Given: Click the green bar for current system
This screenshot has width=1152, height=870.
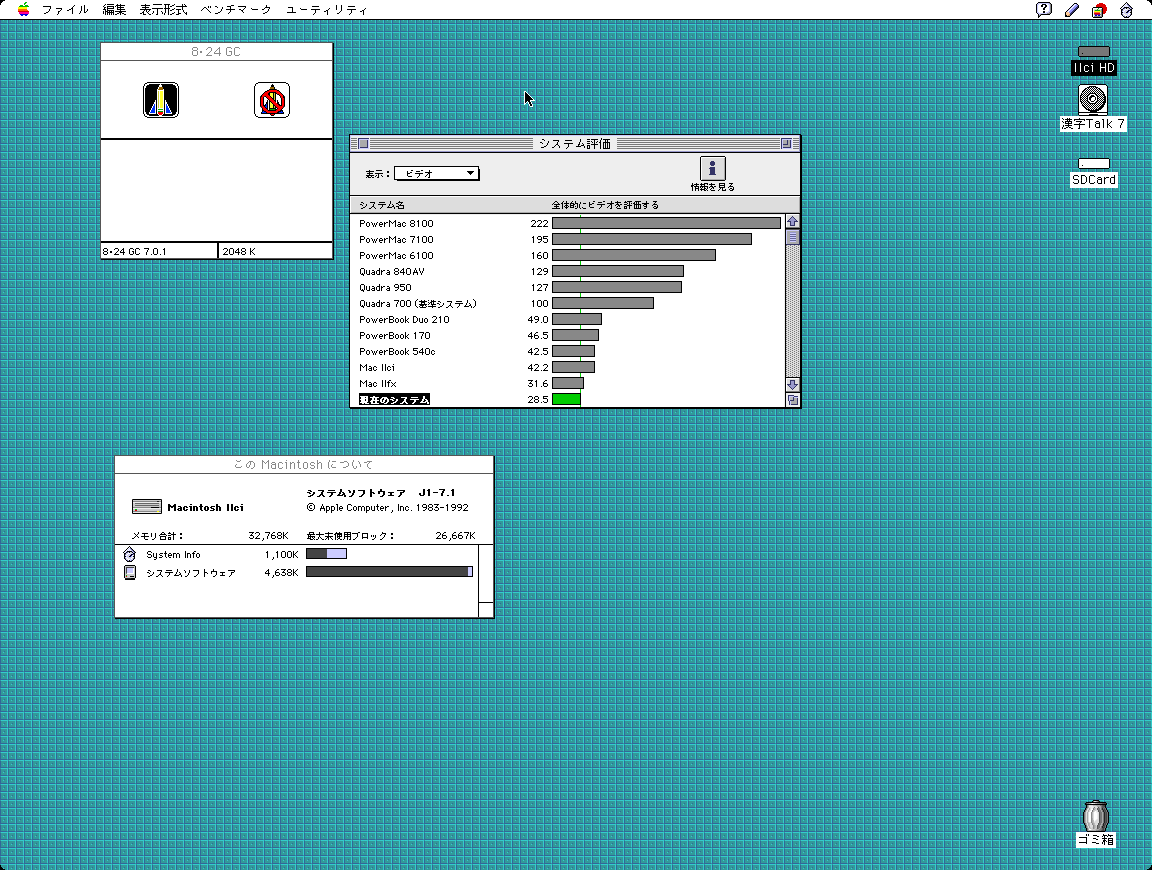Looking at the screenshot, I should [x=566, y=399].
